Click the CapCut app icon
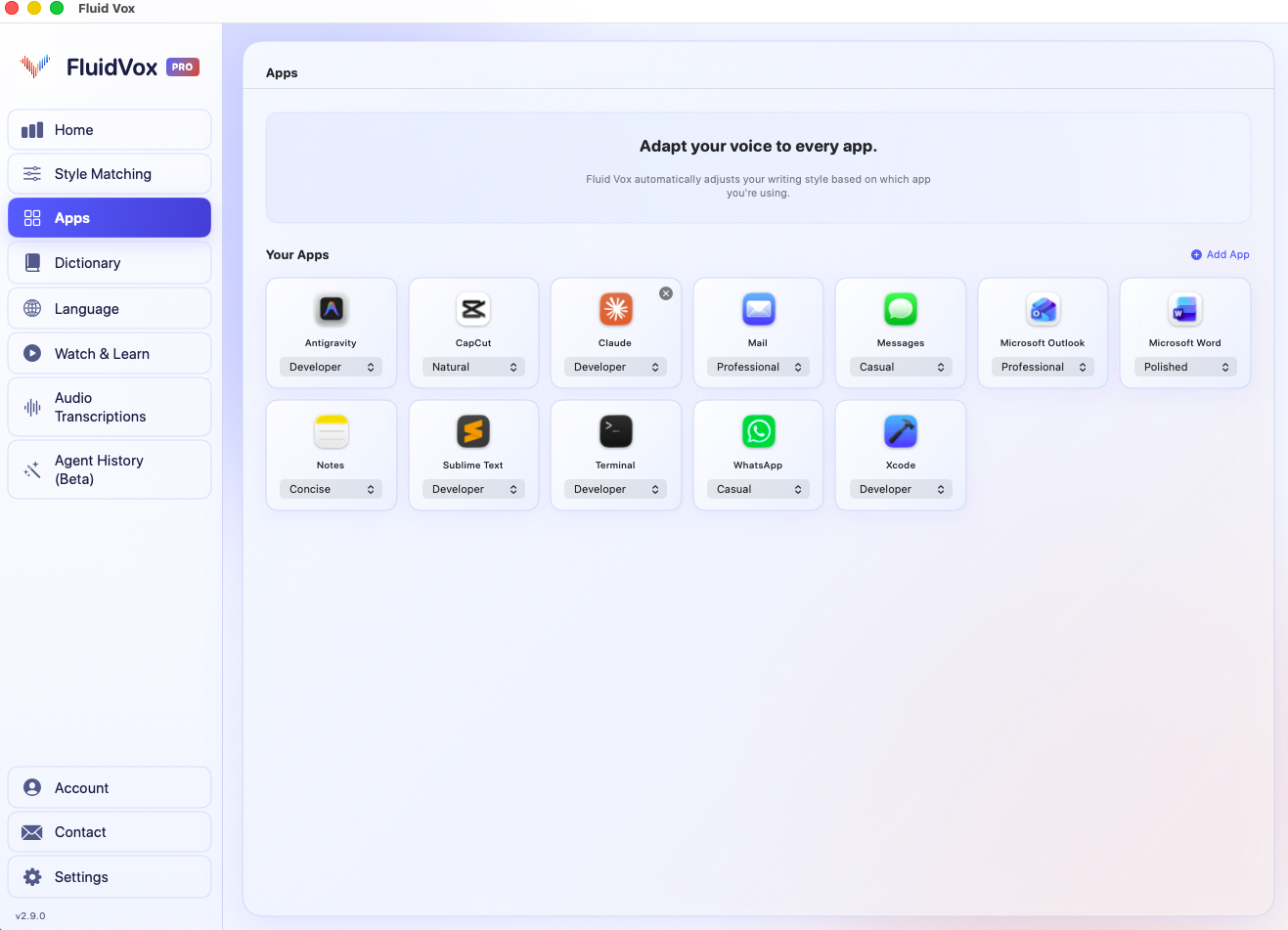The width and height of the screenshot is (1288, 930). 473,309
